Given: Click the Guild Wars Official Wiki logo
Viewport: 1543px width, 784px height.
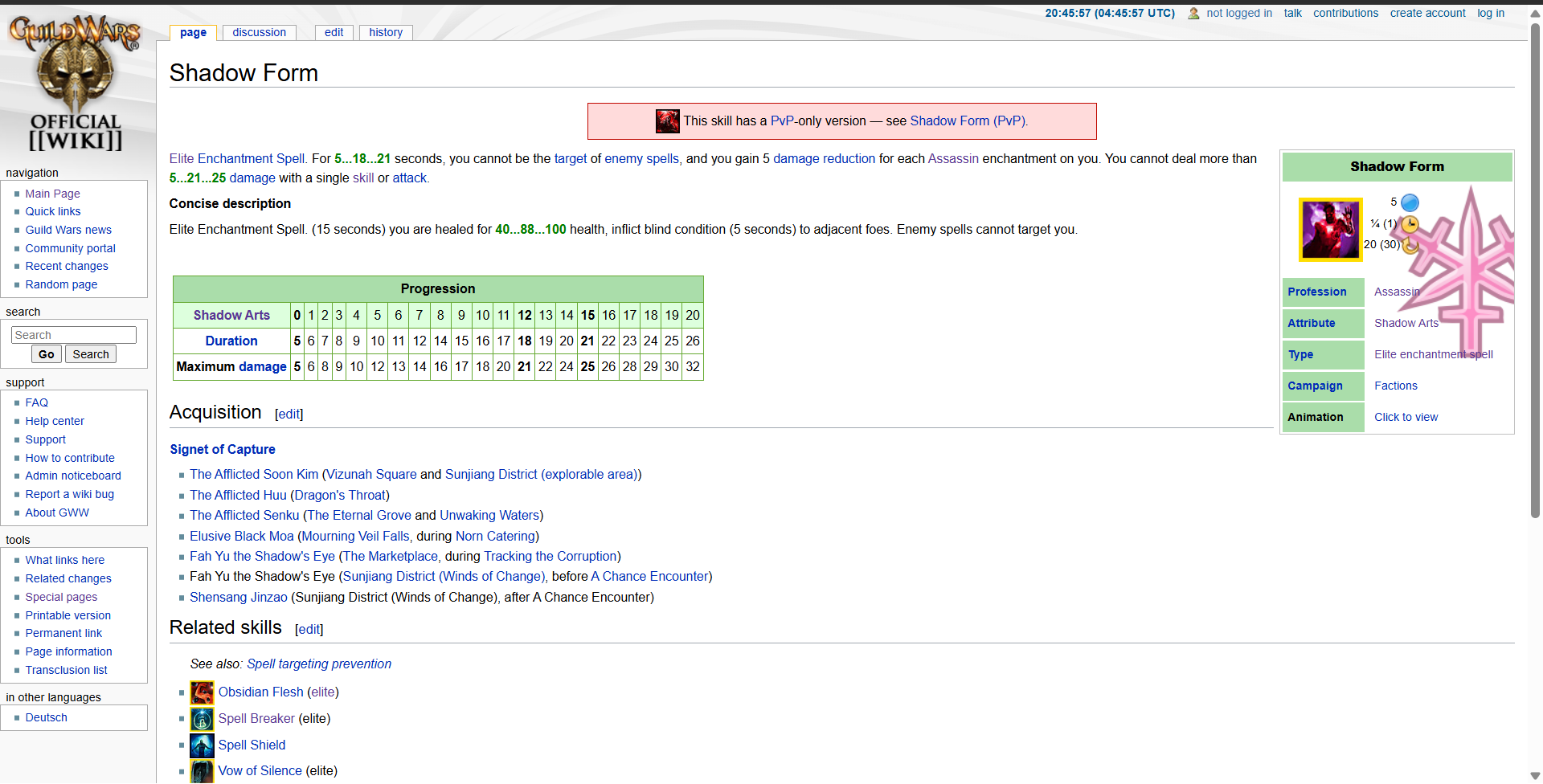Looking at the screenshot, I should click(x=76, y=83).
